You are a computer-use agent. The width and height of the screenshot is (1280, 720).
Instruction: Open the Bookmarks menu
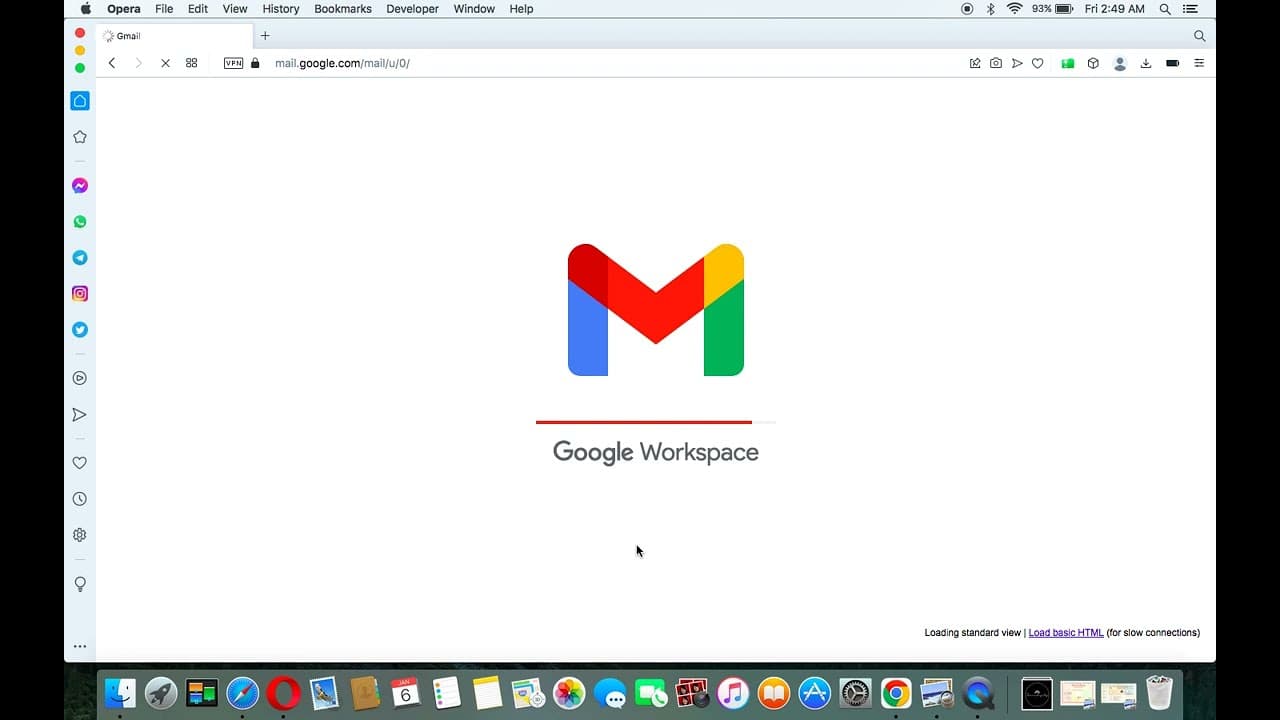point(343,9)
